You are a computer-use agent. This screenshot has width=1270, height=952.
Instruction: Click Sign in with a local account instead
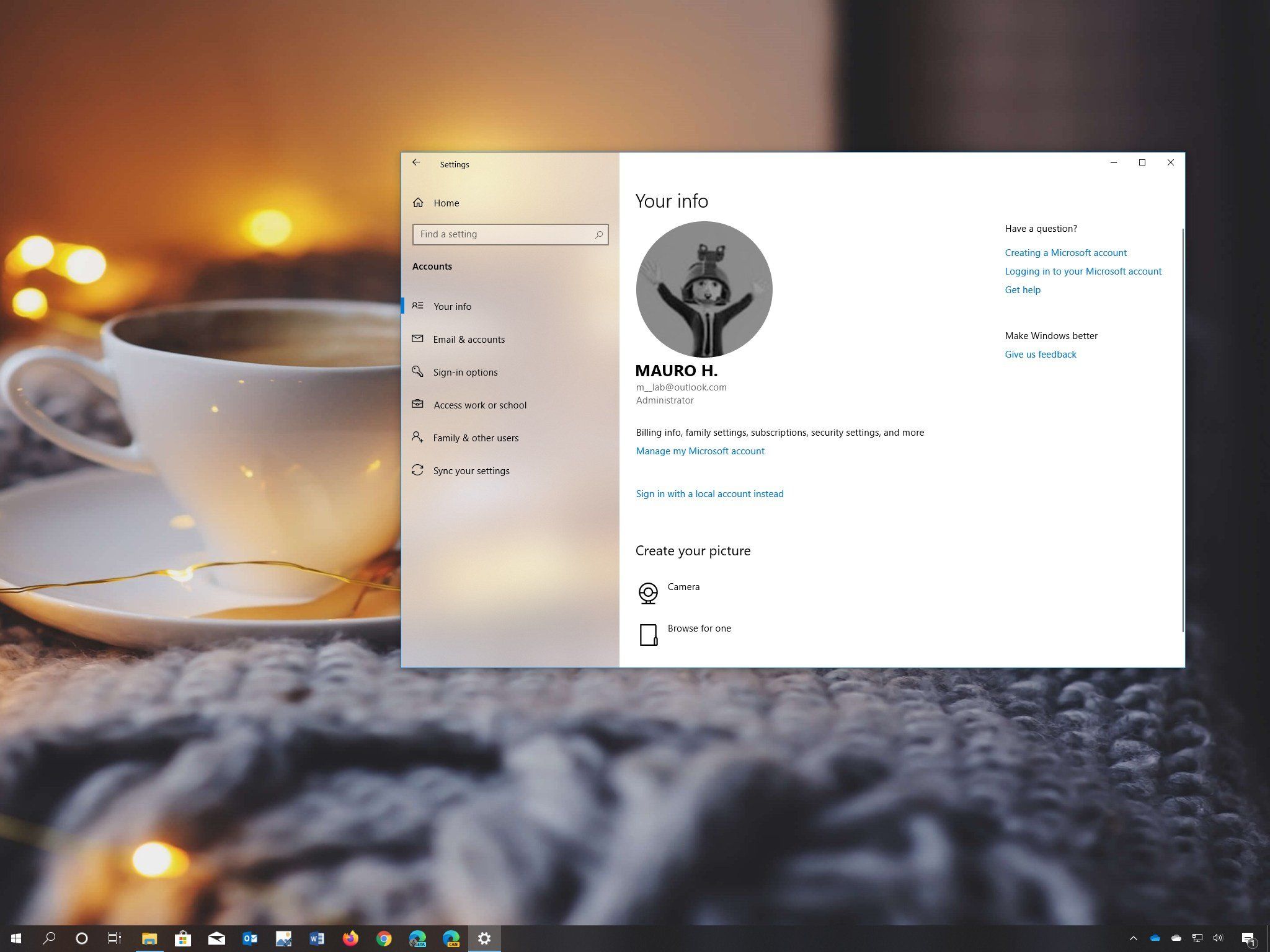(x=709, y=494)
